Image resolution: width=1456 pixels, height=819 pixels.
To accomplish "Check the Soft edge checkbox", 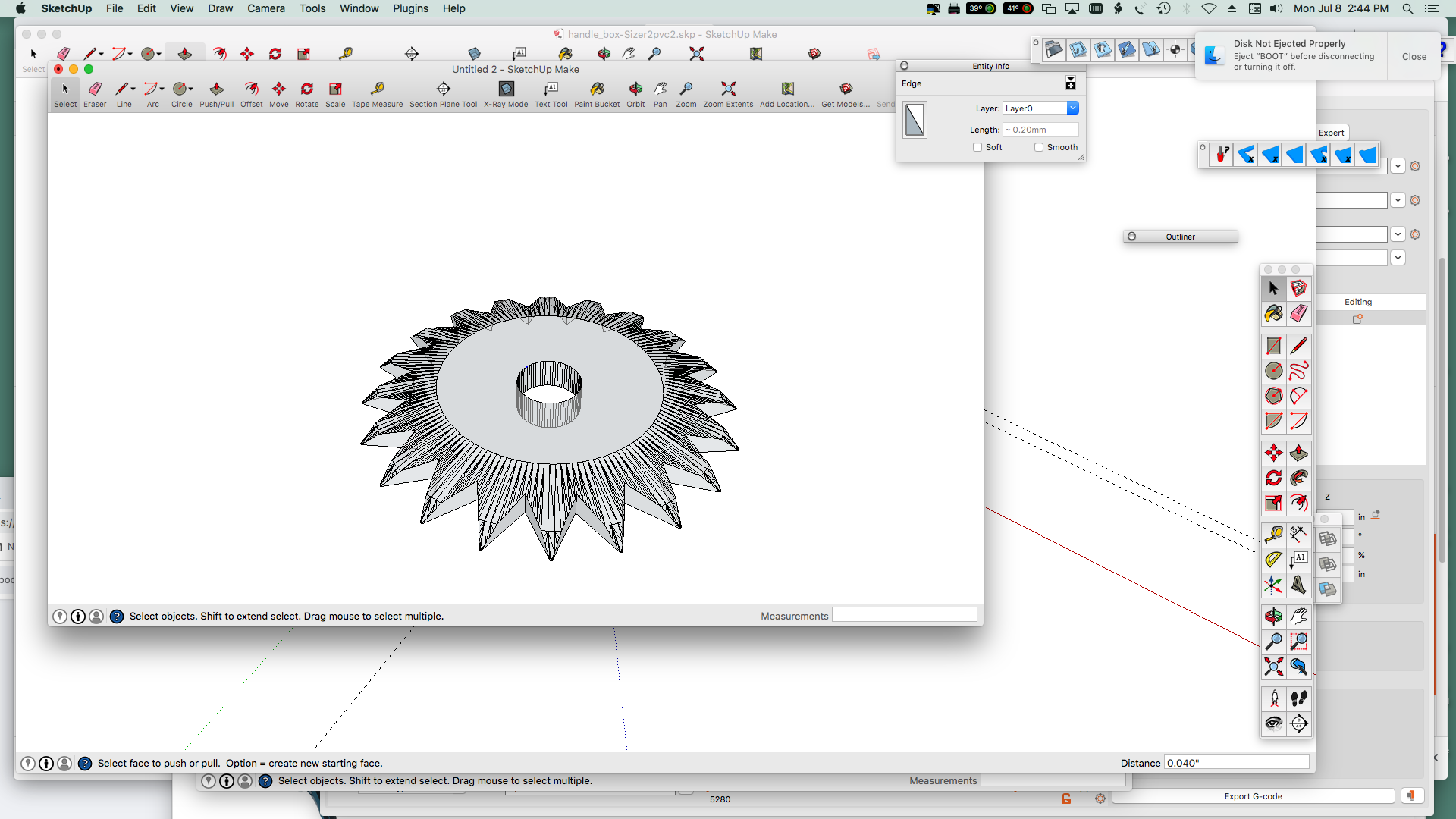I will coord(977,148).
